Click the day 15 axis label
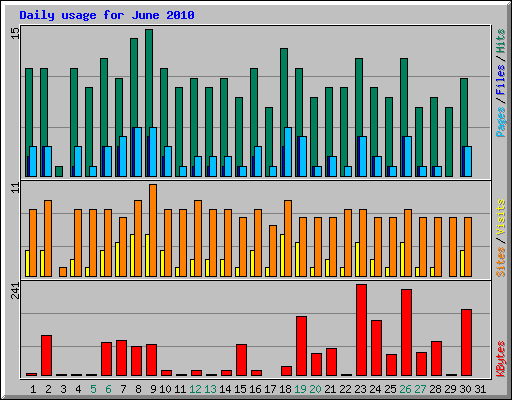 [241, 389]
